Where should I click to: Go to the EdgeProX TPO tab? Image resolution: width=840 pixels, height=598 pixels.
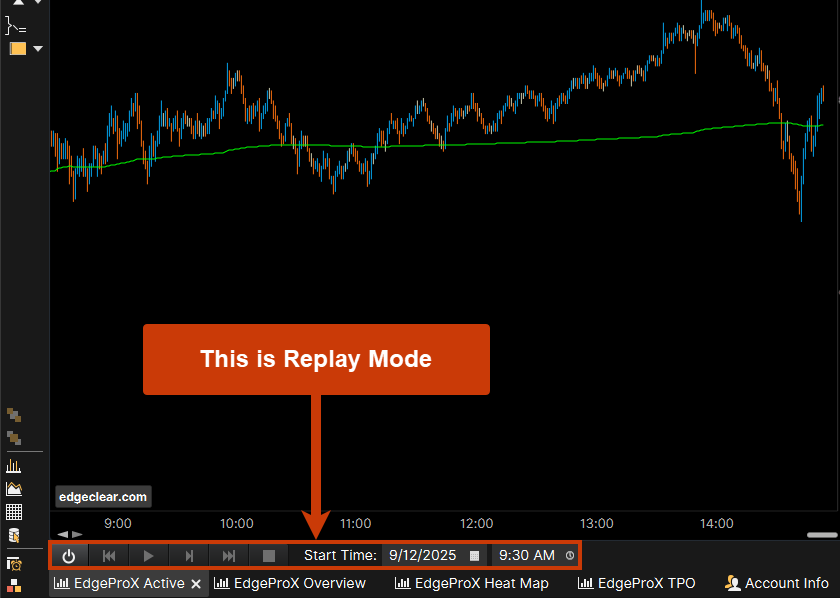tap(636, 583)
